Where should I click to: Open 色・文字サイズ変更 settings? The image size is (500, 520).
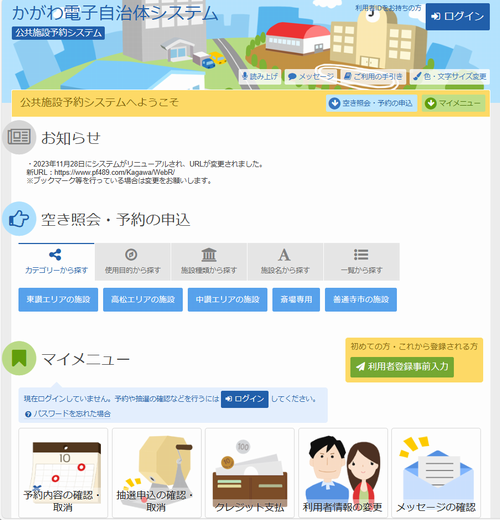coord(450,77)
